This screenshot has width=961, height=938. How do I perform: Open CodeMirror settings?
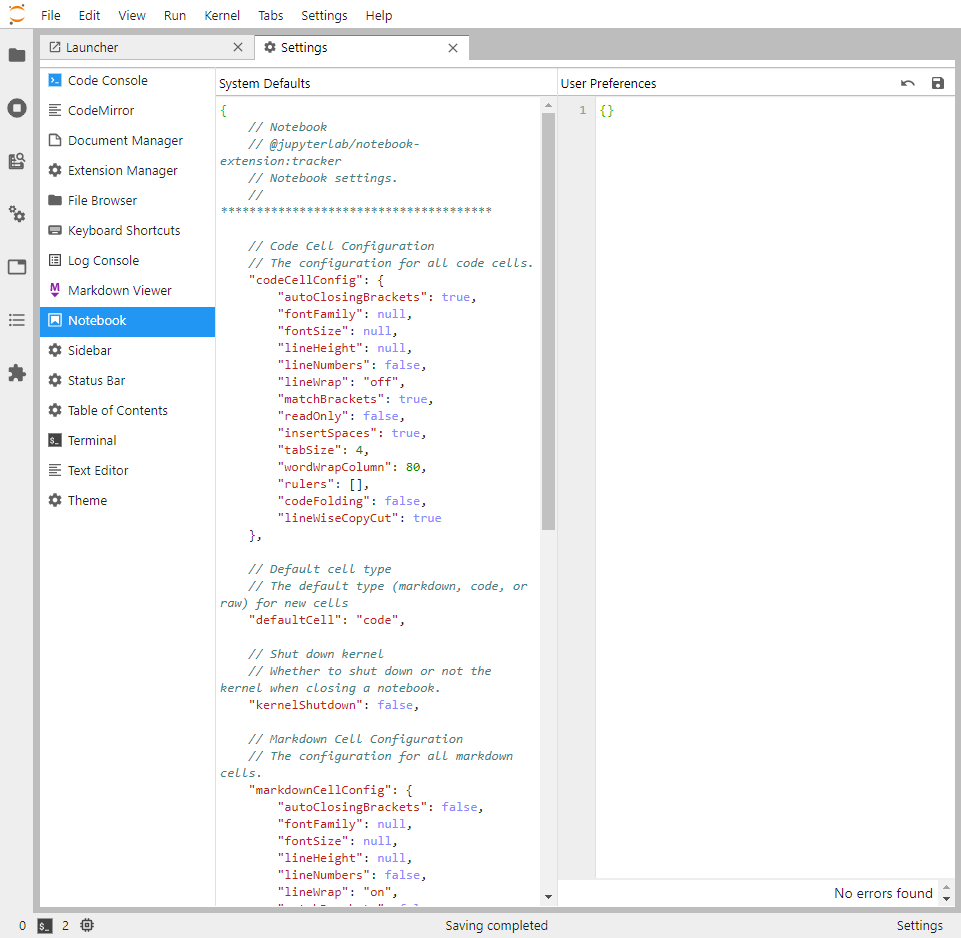click(x=127, y=110)
